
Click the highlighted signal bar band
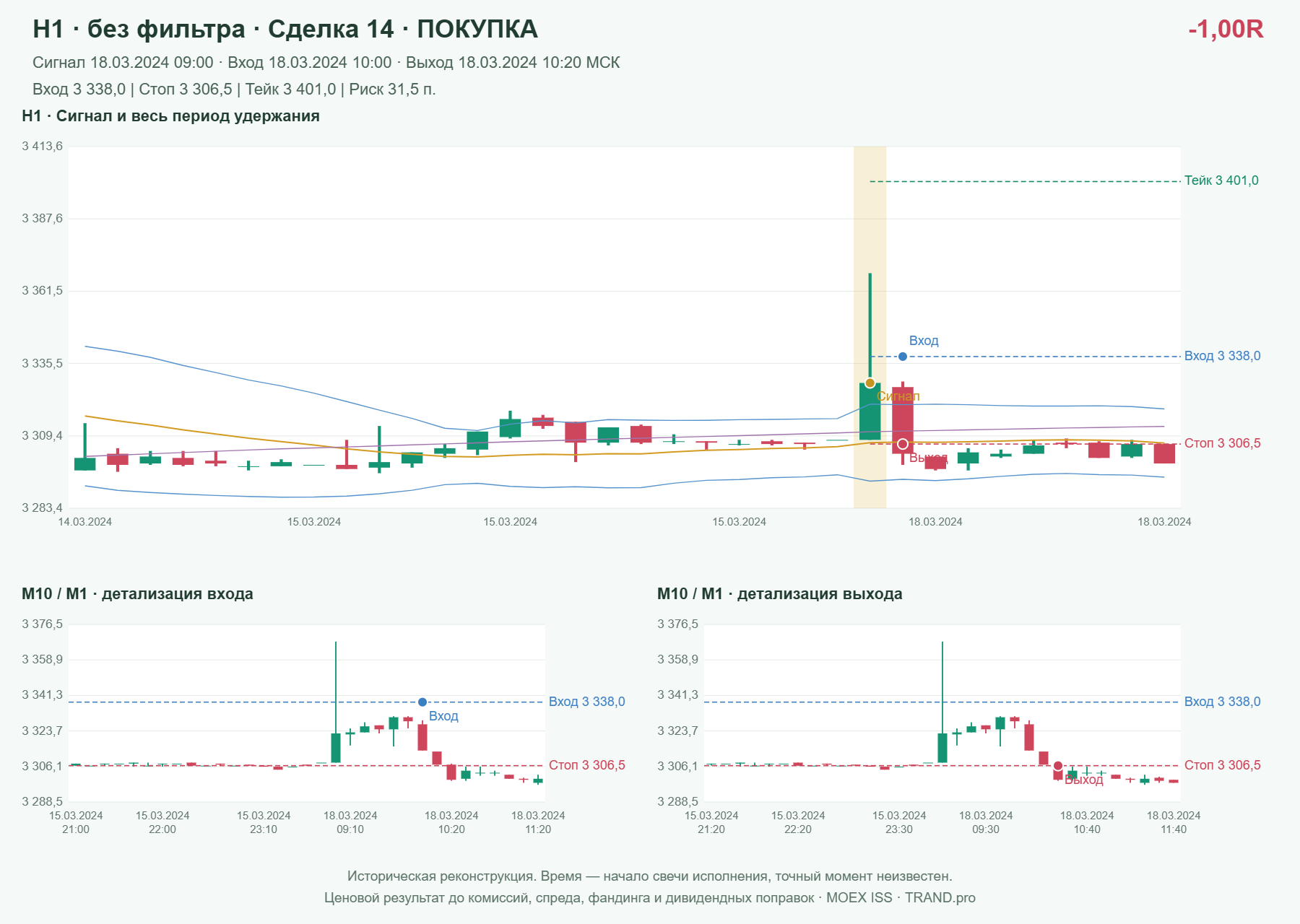pos(870,327)
